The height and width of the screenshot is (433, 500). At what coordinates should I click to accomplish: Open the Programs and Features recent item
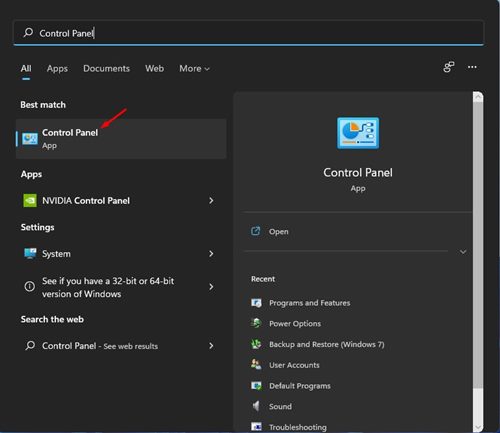tap(300, 303)
